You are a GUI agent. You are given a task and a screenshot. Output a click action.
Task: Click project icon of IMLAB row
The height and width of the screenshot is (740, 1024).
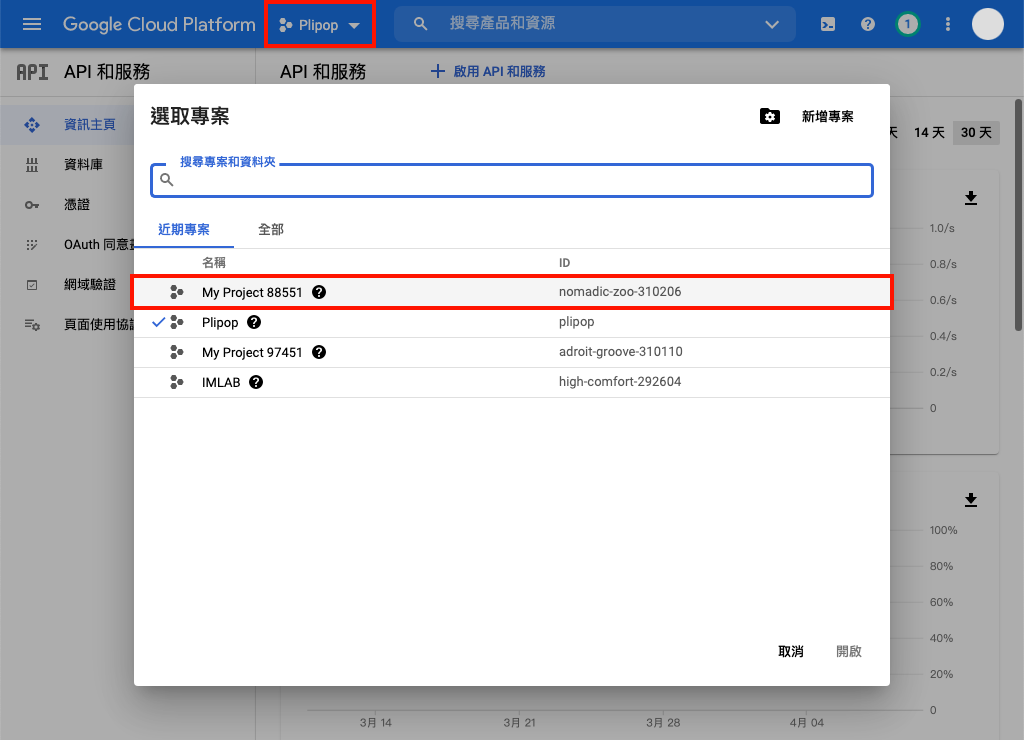click(x=176, y=382)
